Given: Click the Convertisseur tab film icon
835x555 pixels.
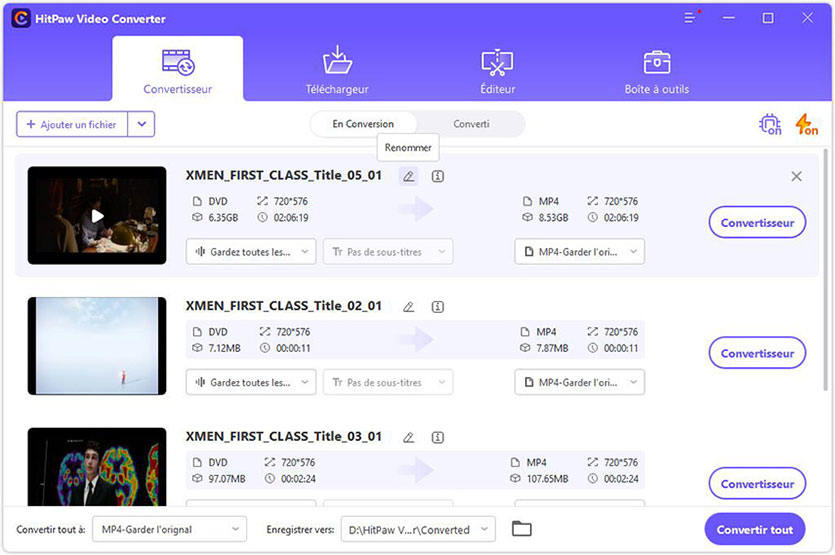Looking at the screenshot, I should (178, 62).
